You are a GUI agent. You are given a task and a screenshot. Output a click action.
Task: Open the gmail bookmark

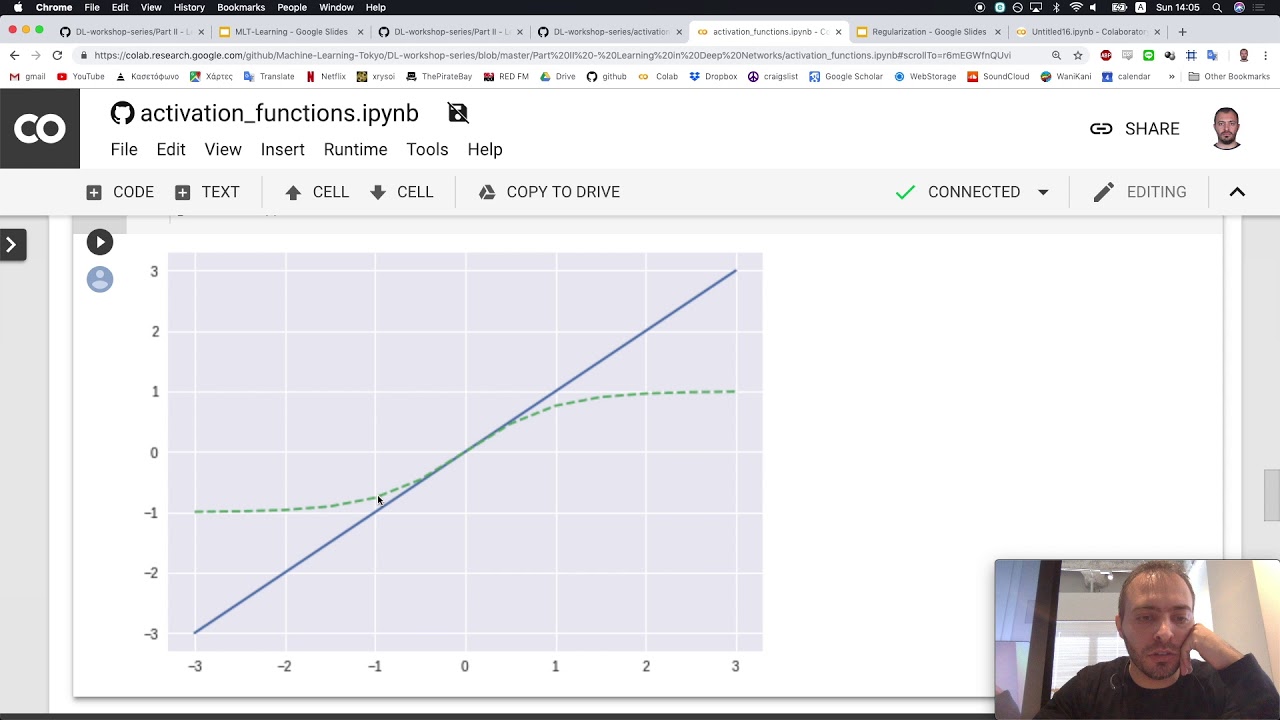[28, 76]
